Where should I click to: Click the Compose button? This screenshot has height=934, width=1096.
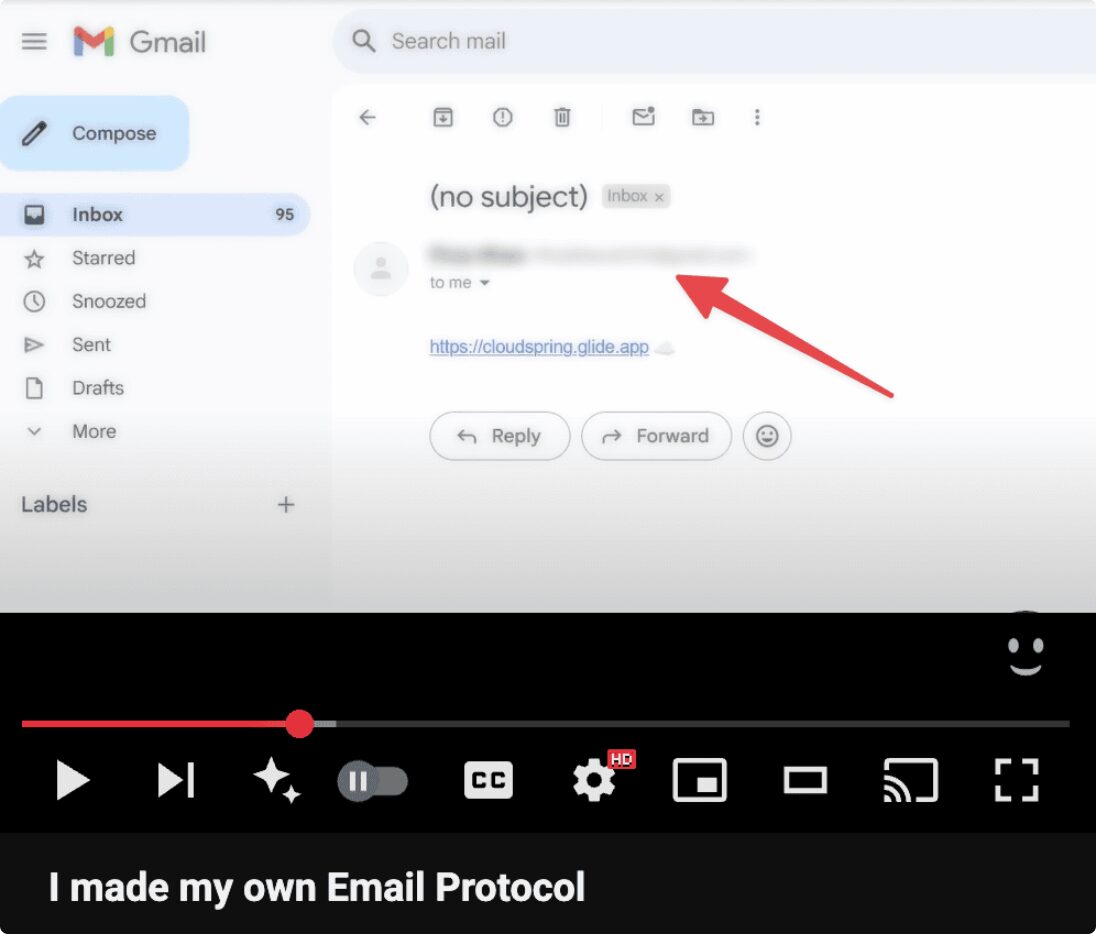pos(95,134)
